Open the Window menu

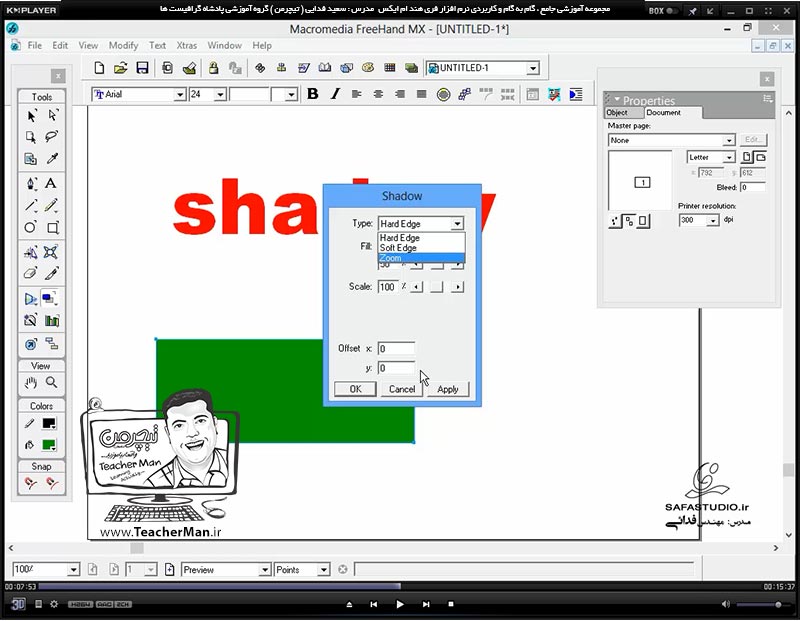click(x=224, y=45)
